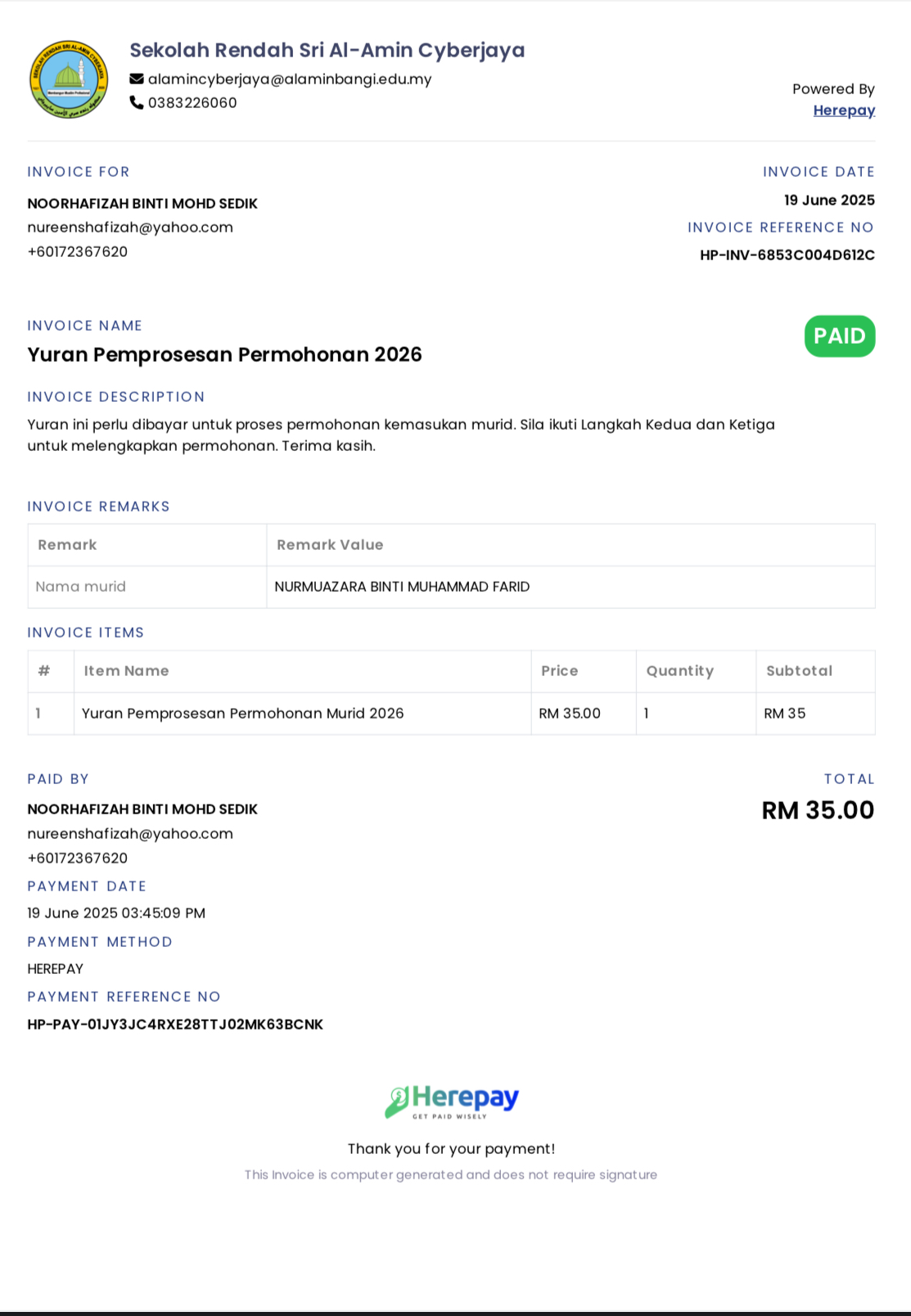Screen dimensions: 911x1316
Task: Click the Subtotal column header
Action: pos(799,671)
